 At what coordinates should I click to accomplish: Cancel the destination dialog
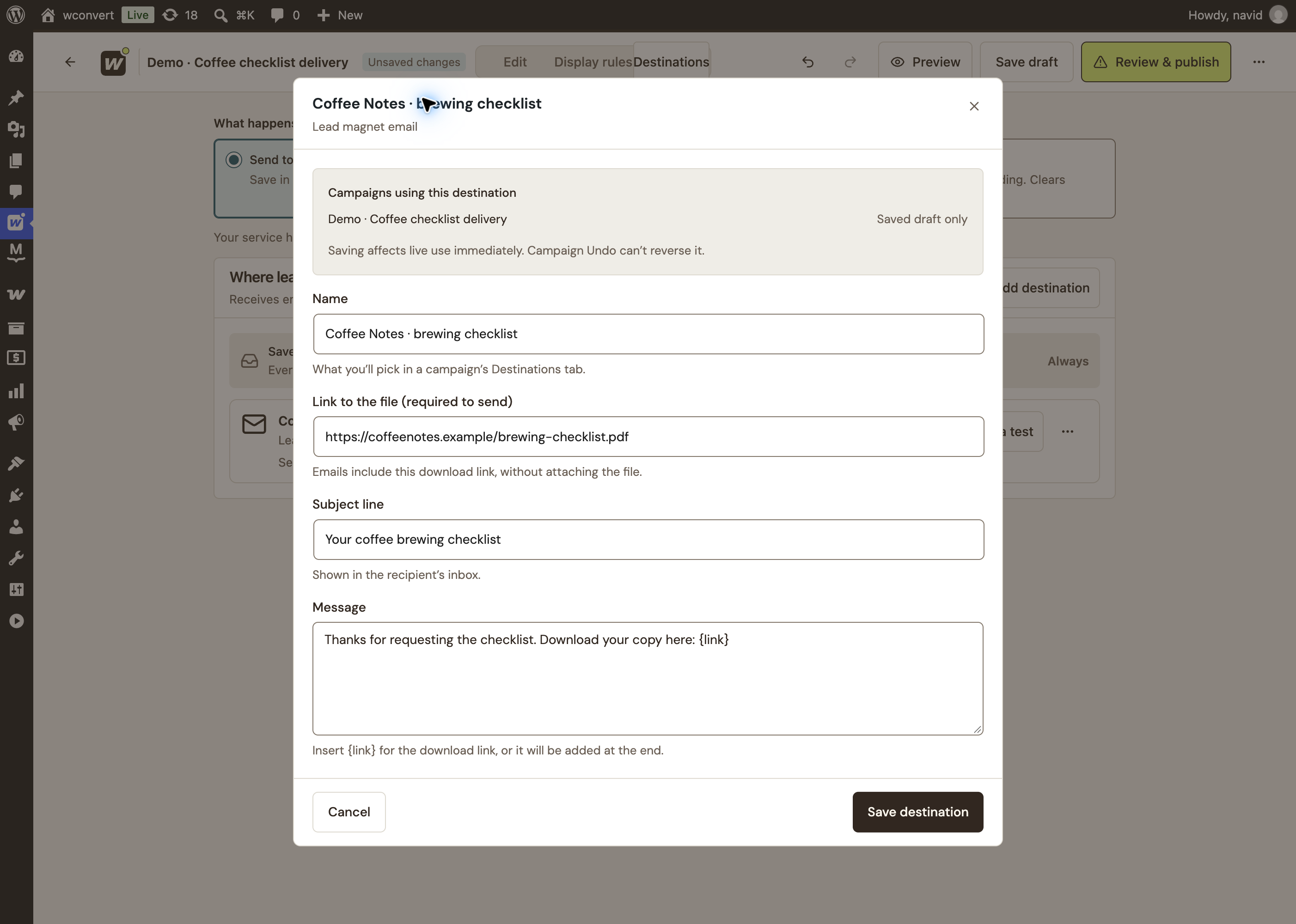point(349,812)
